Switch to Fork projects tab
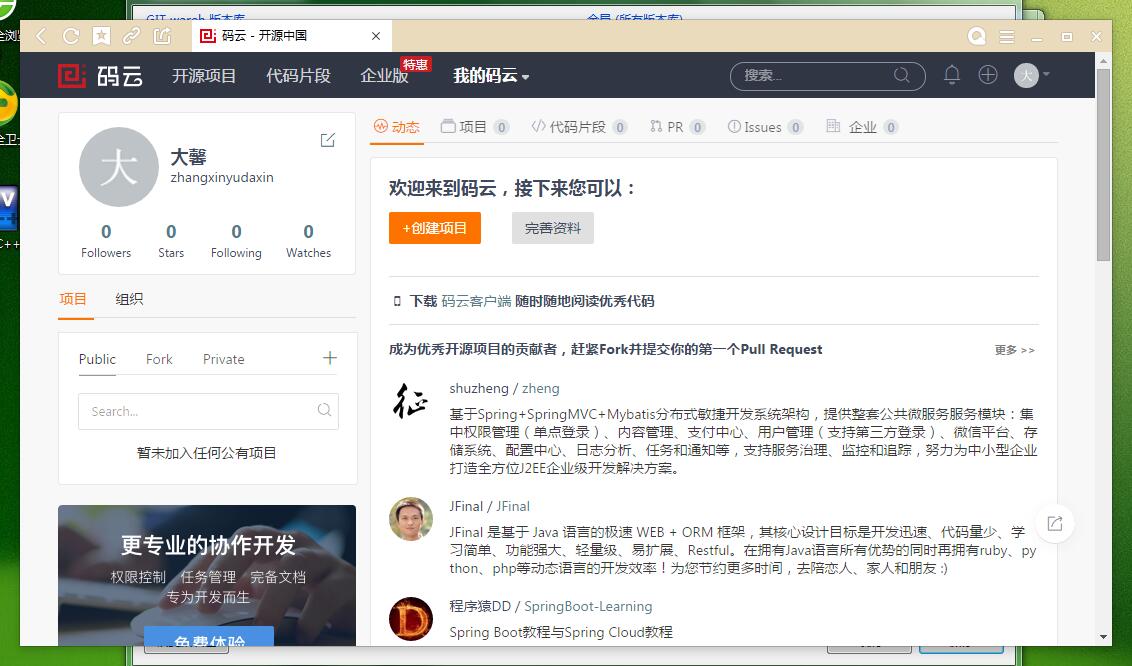The height and width of the screenshot is (666, 1132). click(159, 359)
